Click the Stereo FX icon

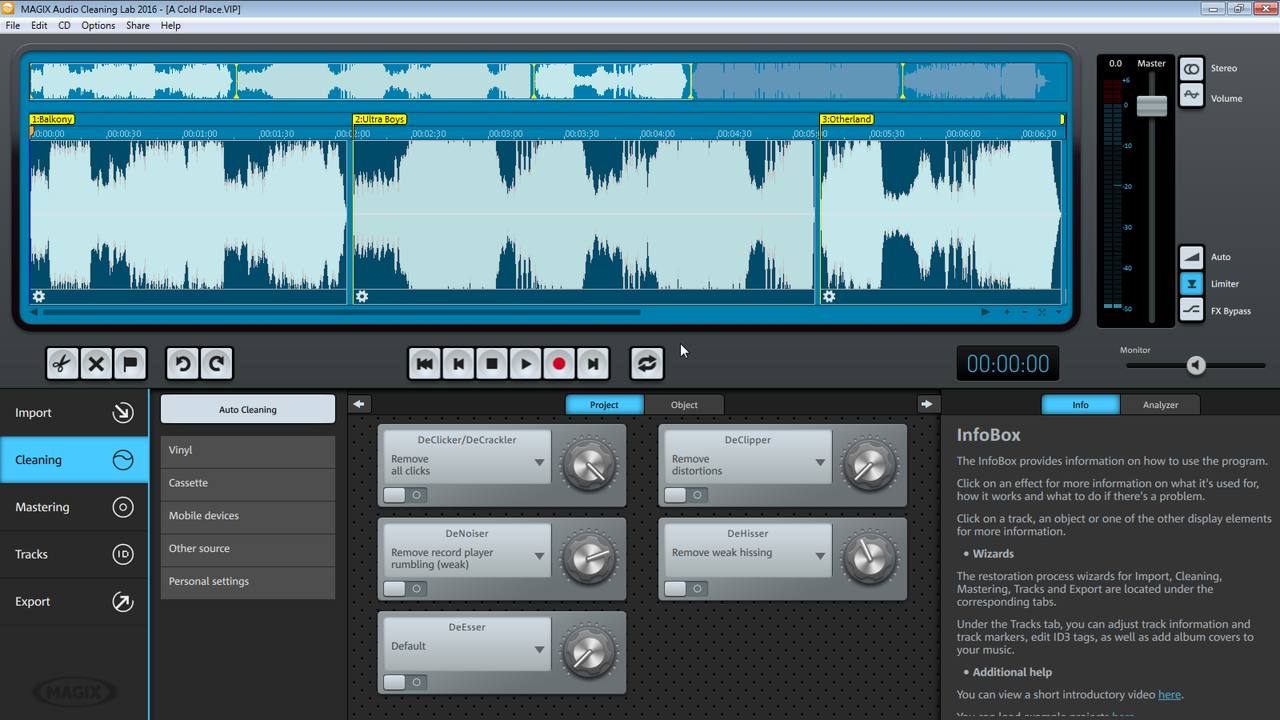[1191, 69]
